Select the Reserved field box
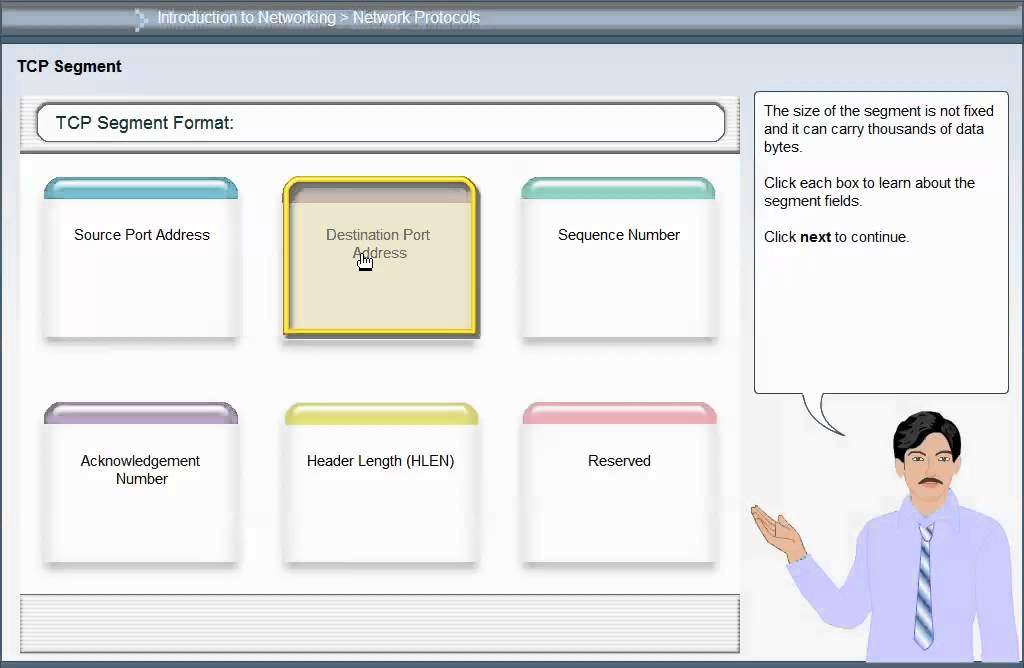The height and width of the screenshot is (668, 1024). 619,483
